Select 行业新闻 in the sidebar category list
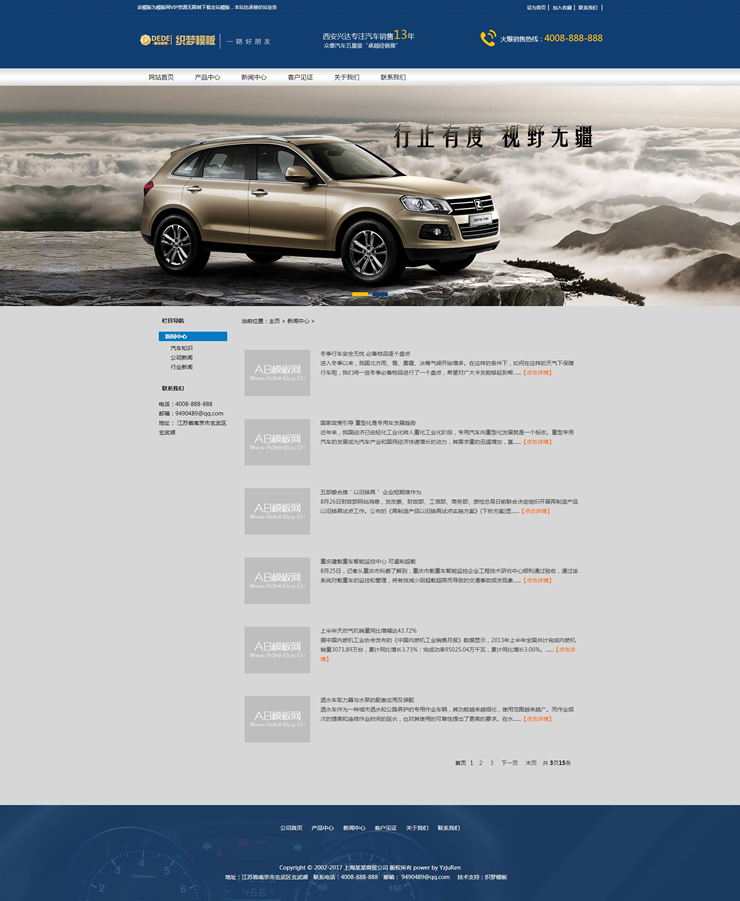 pyautogui.click(x=181, y=367)
